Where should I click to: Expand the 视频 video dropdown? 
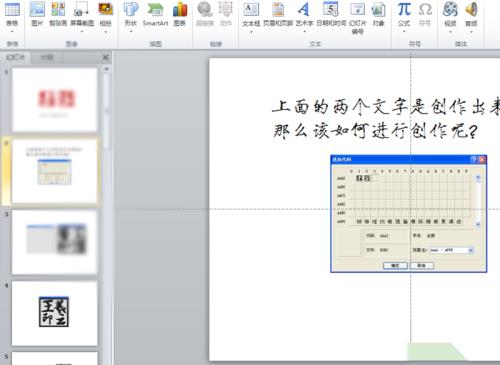pos(450,32)
